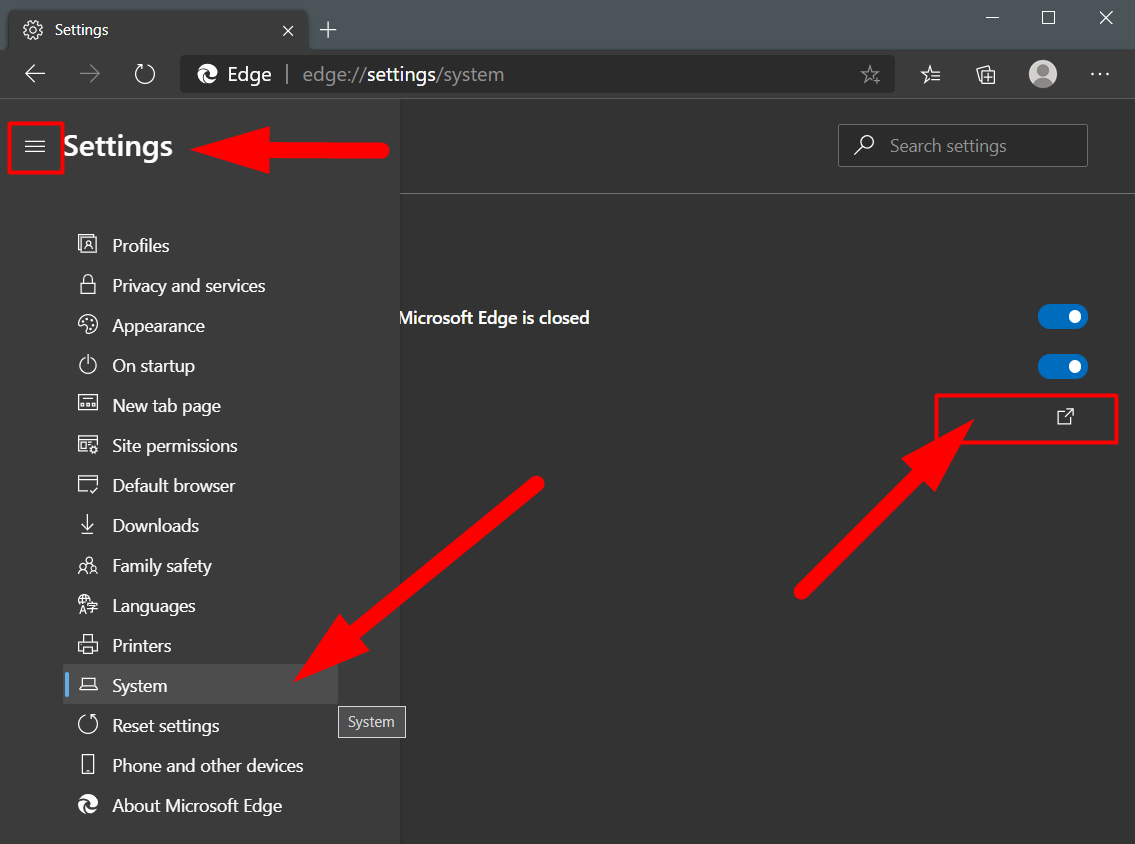Viewport: 1135px width, 844px height.
Task: Open a new browser tab
Action: tap(328, 30)
